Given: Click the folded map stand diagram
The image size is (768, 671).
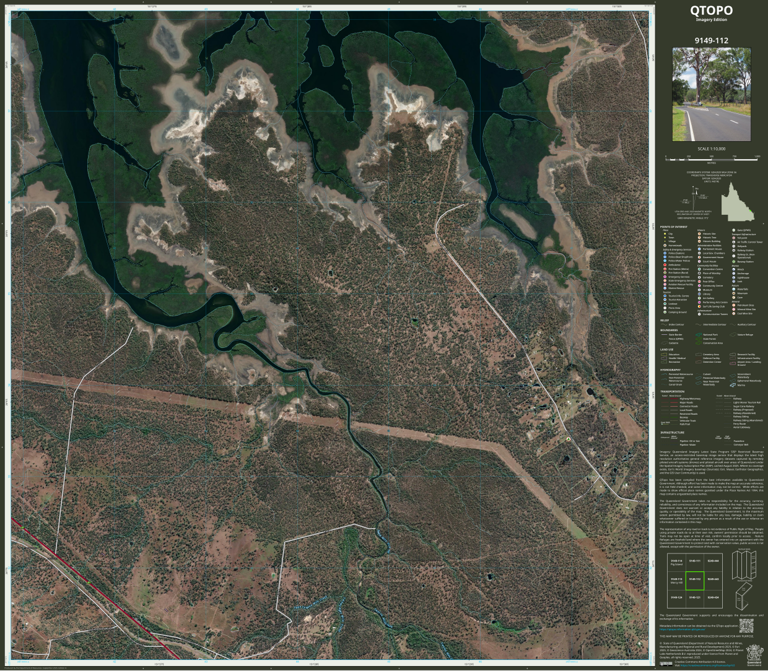Looking at the screenshot, I should 744,596.
